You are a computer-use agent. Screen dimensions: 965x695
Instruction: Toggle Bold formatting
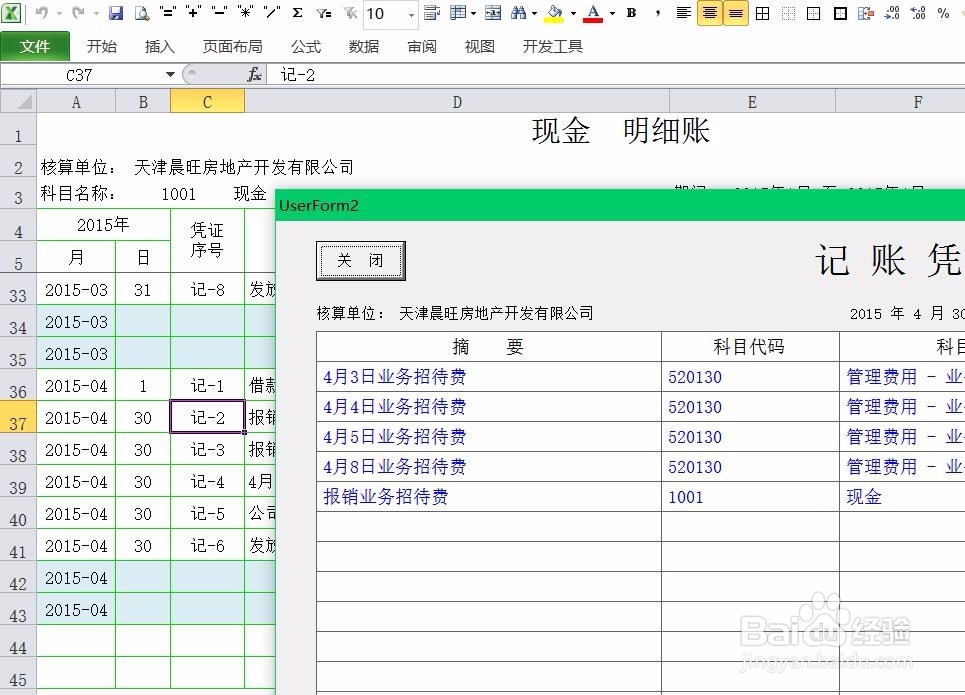630,13
